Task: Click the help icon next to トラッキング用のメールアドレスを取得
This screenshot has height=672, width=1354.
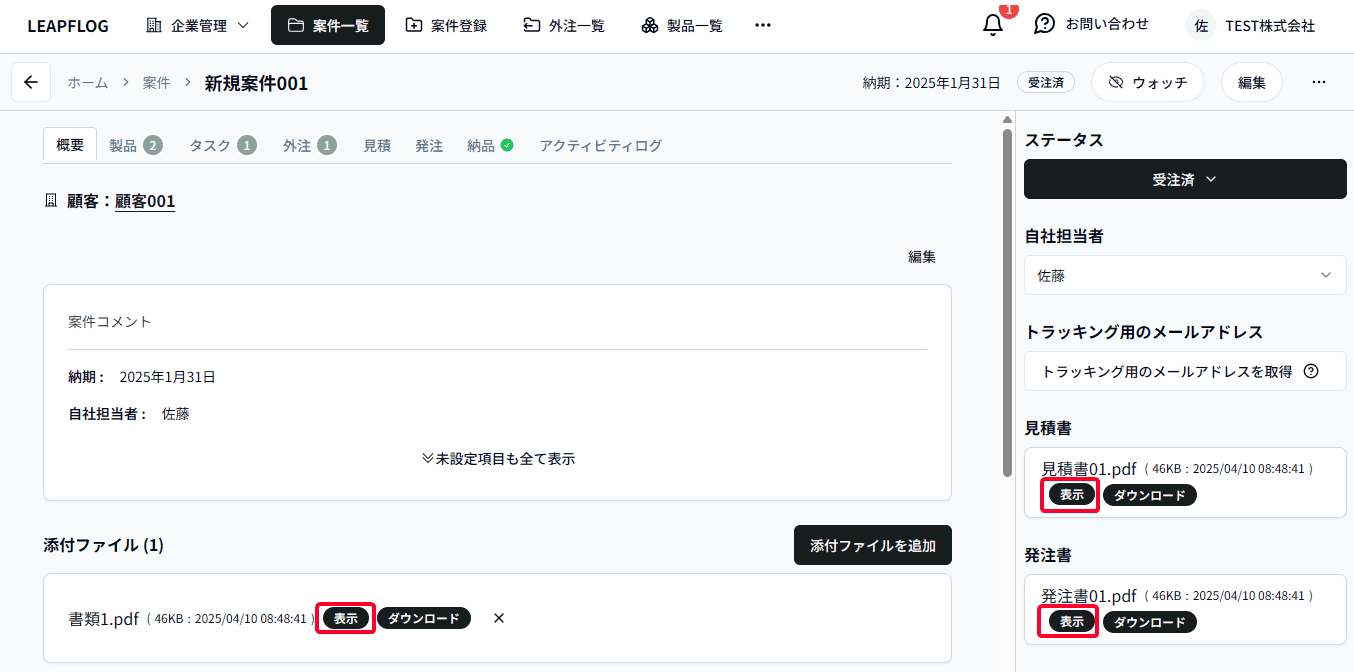Action: (1311, 371)
